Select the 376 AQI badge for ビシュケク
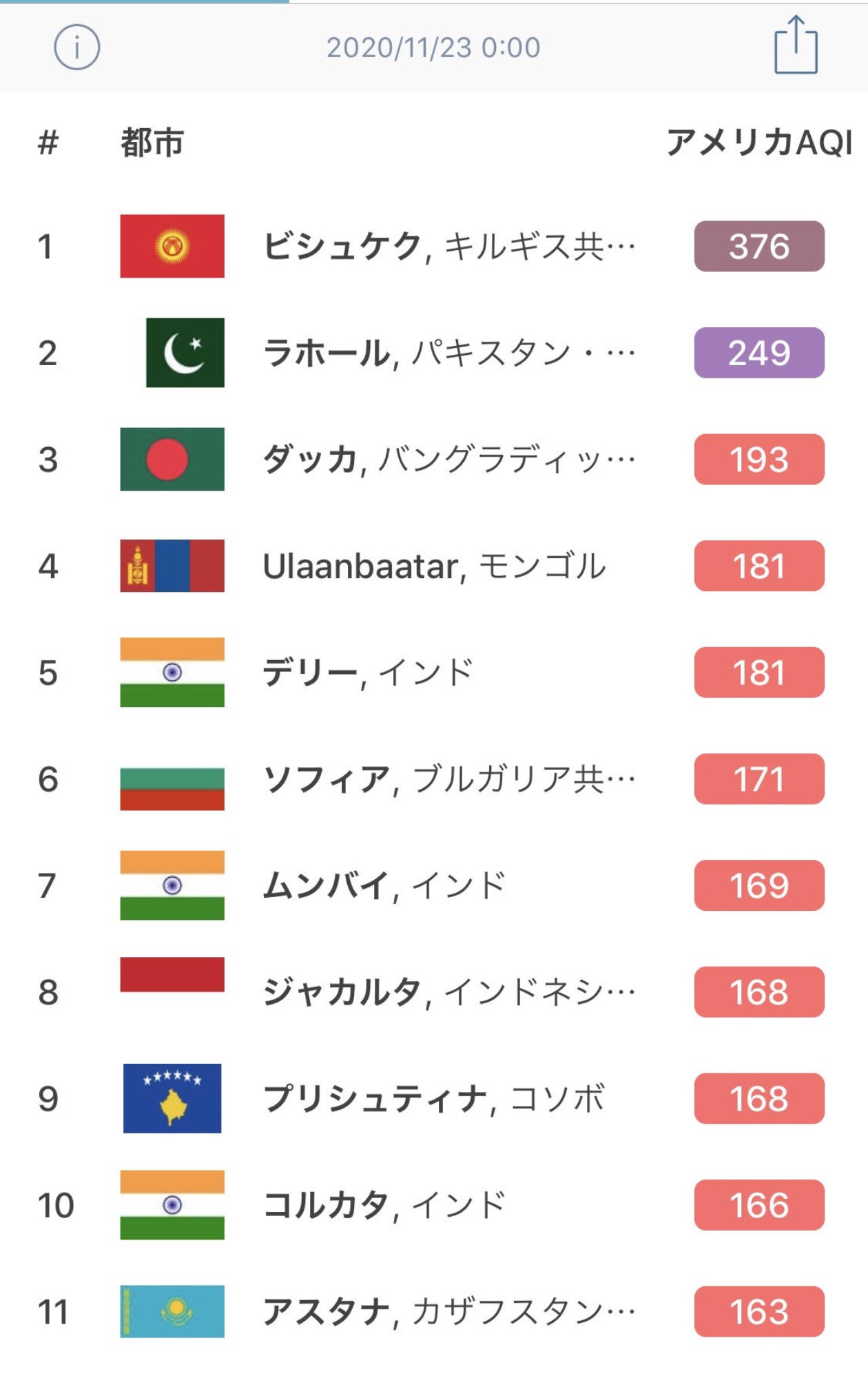The image size is (868, 1378). pyautogui.click(x=759, y=246)
